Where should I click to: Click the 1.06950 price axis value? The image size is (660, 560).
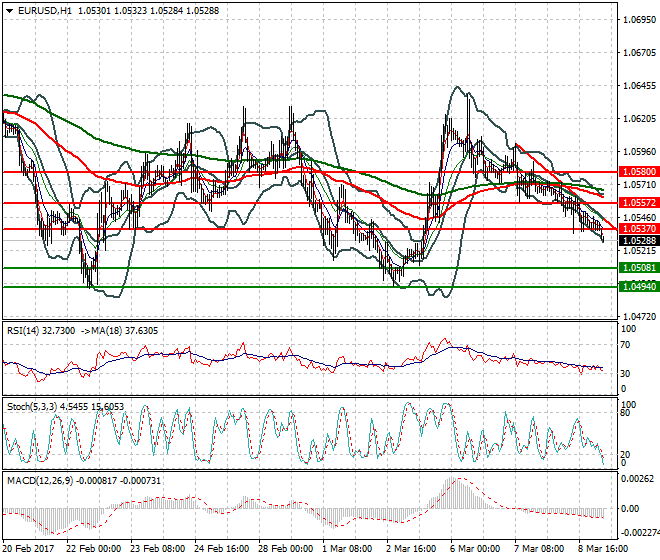[x=639, y=20]
